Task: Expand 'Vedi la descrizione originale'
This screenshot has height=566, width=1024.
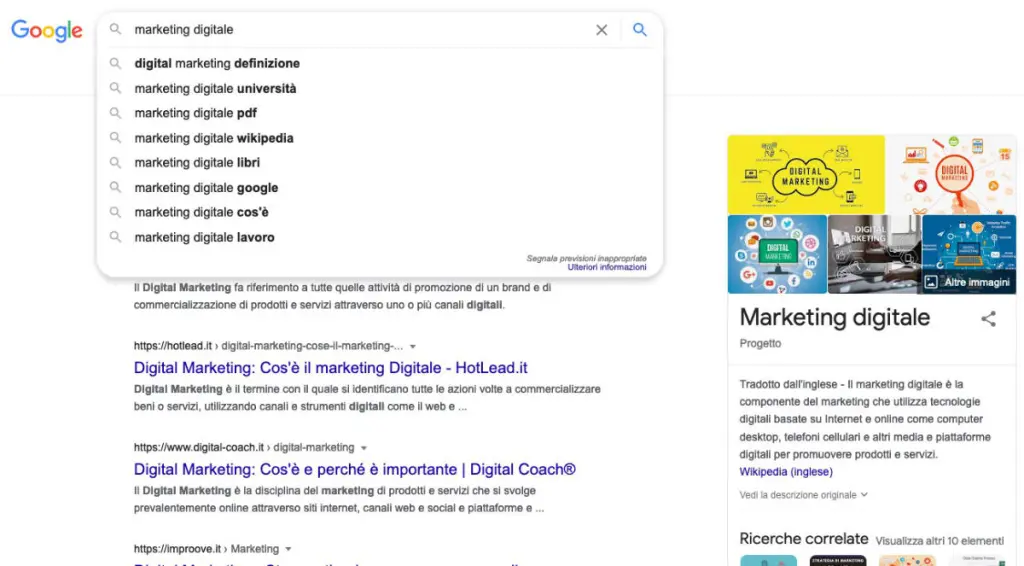Action: point(803,495)
